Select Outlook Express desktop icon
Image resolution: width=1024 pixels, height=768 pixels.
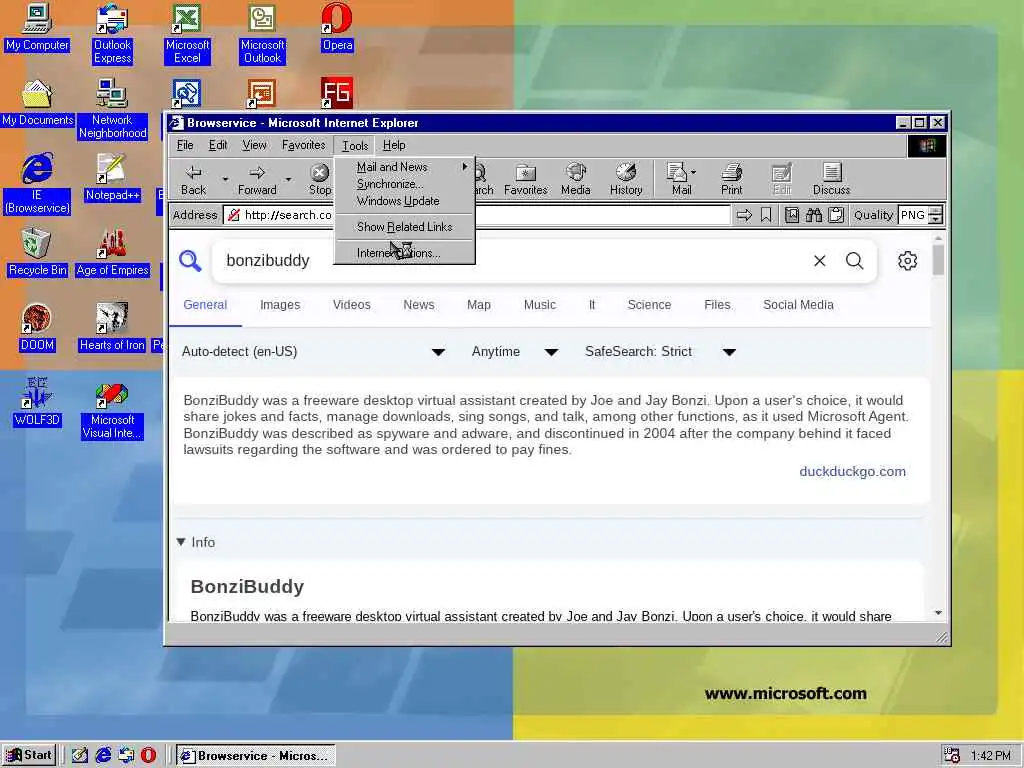click(112, 34)
